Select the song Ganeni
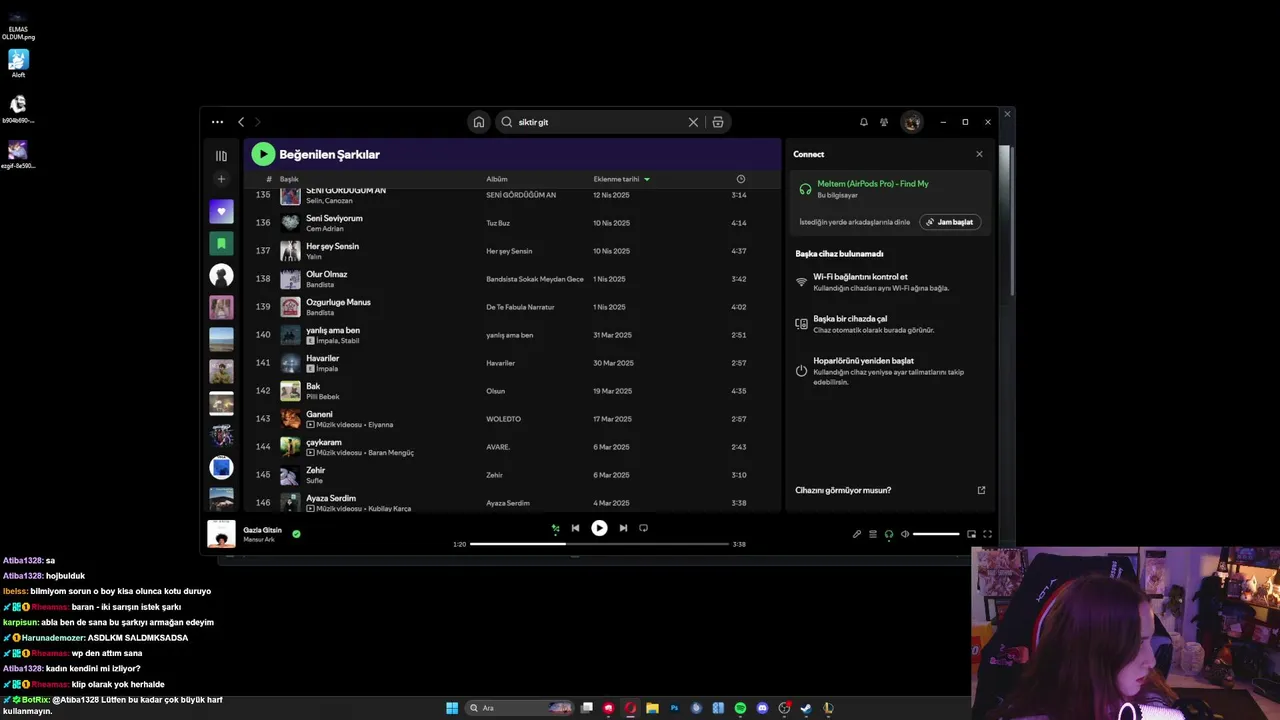The image size is (1280, 720). click(x=319, y=414)
